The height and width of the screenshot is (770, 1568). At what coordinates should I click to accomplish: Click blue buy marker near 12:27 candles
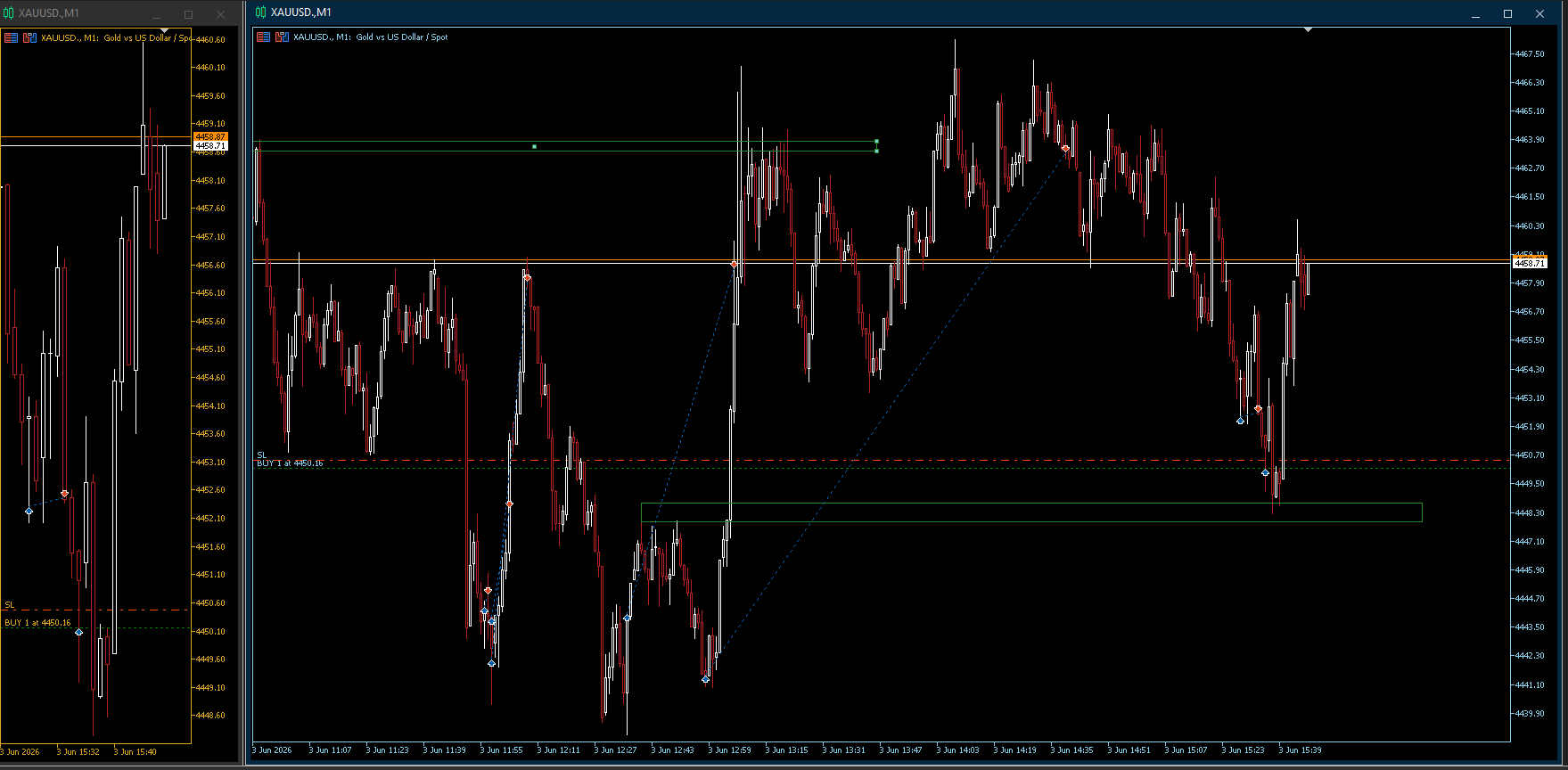tap(628, 618)
